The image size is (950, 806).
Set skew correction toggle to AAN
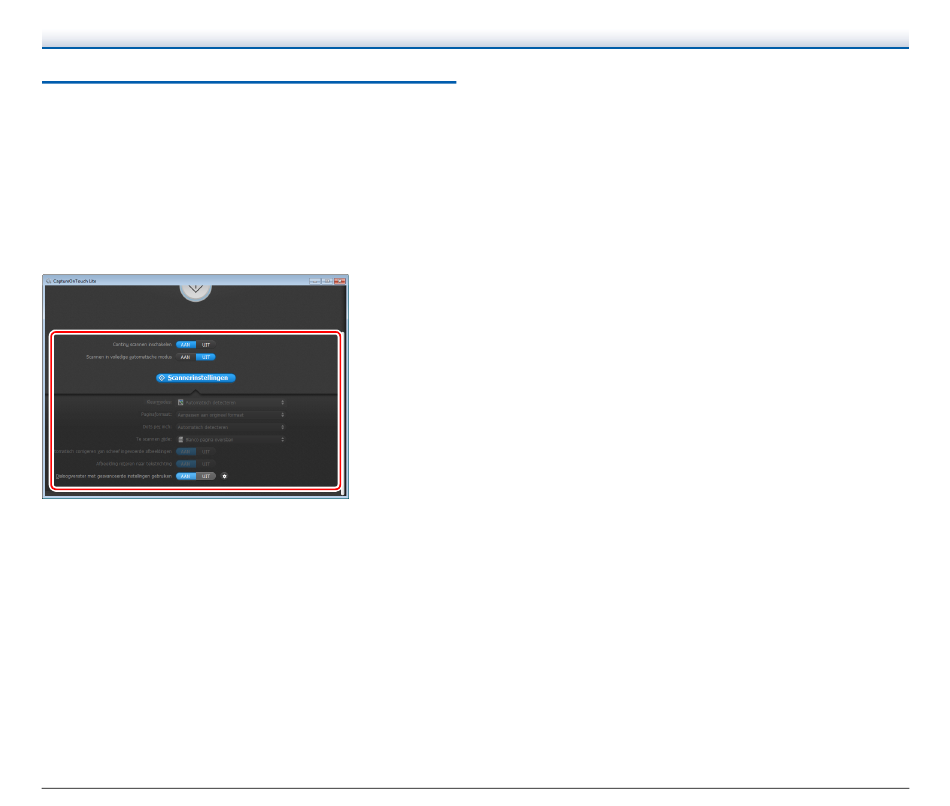(x=185, y=451)
